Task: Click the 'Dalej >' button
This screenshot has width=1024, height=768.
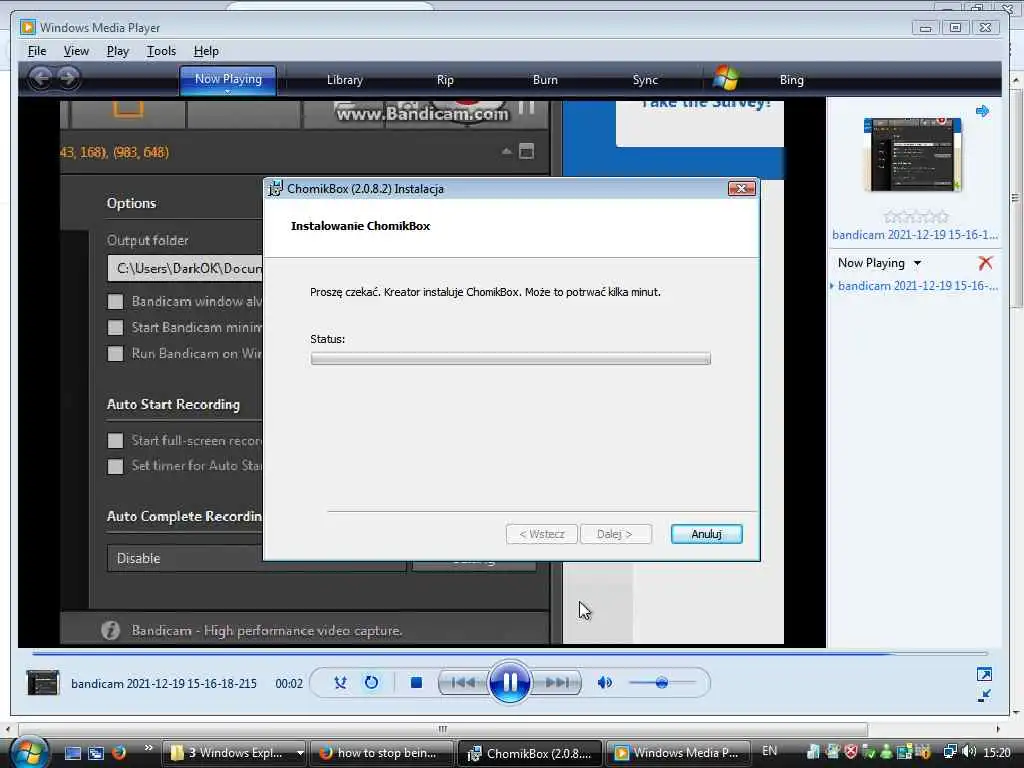Action: (615, 534)
